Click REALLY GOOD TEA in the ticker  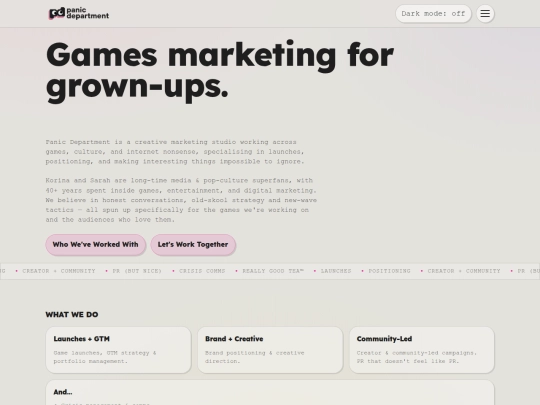(x=273, y=271)
